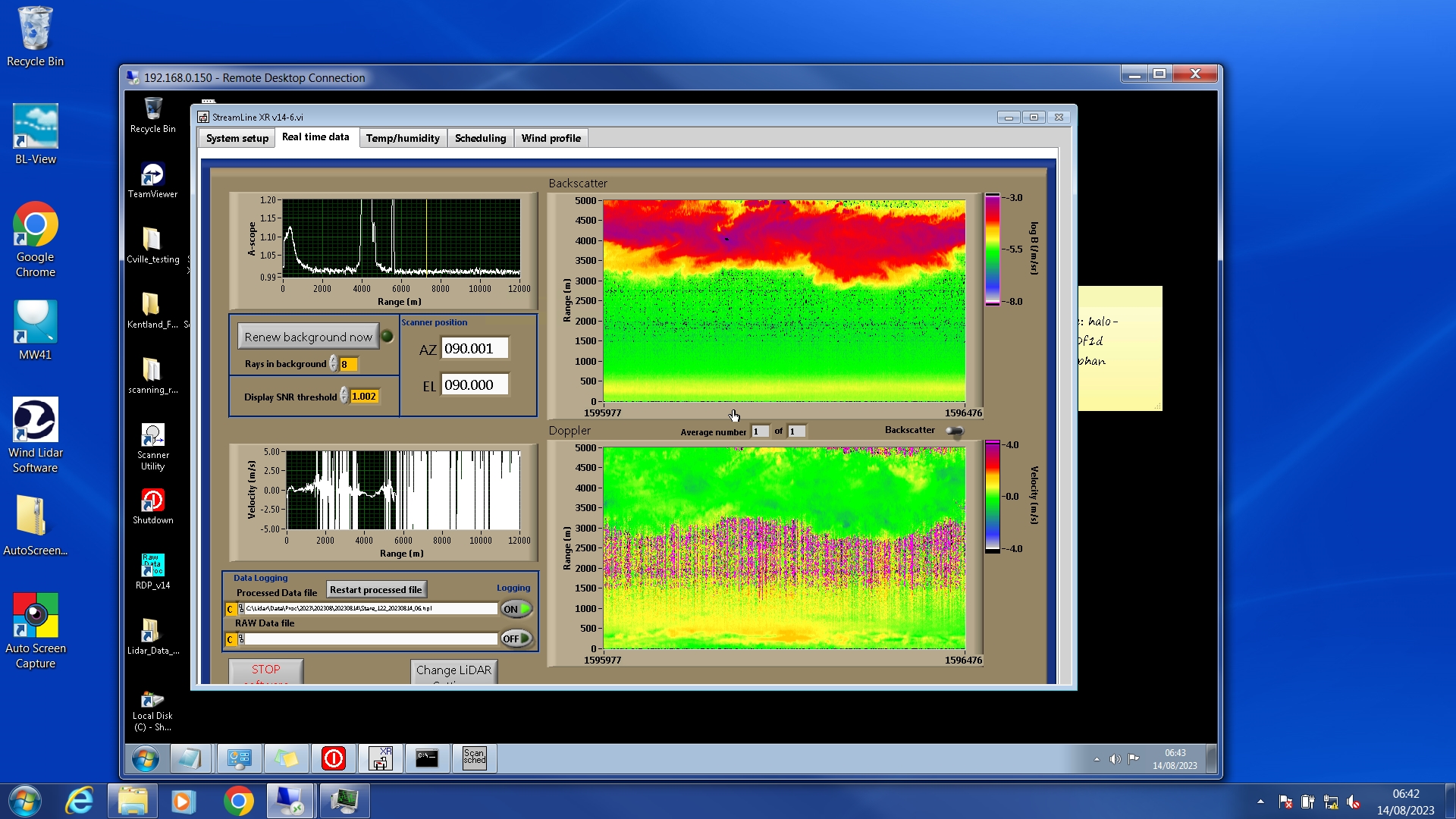Viewport: 1456px width, 819px height.
Task: Switch to the Temp/humidity tab
Action: (x=402, y=138)
